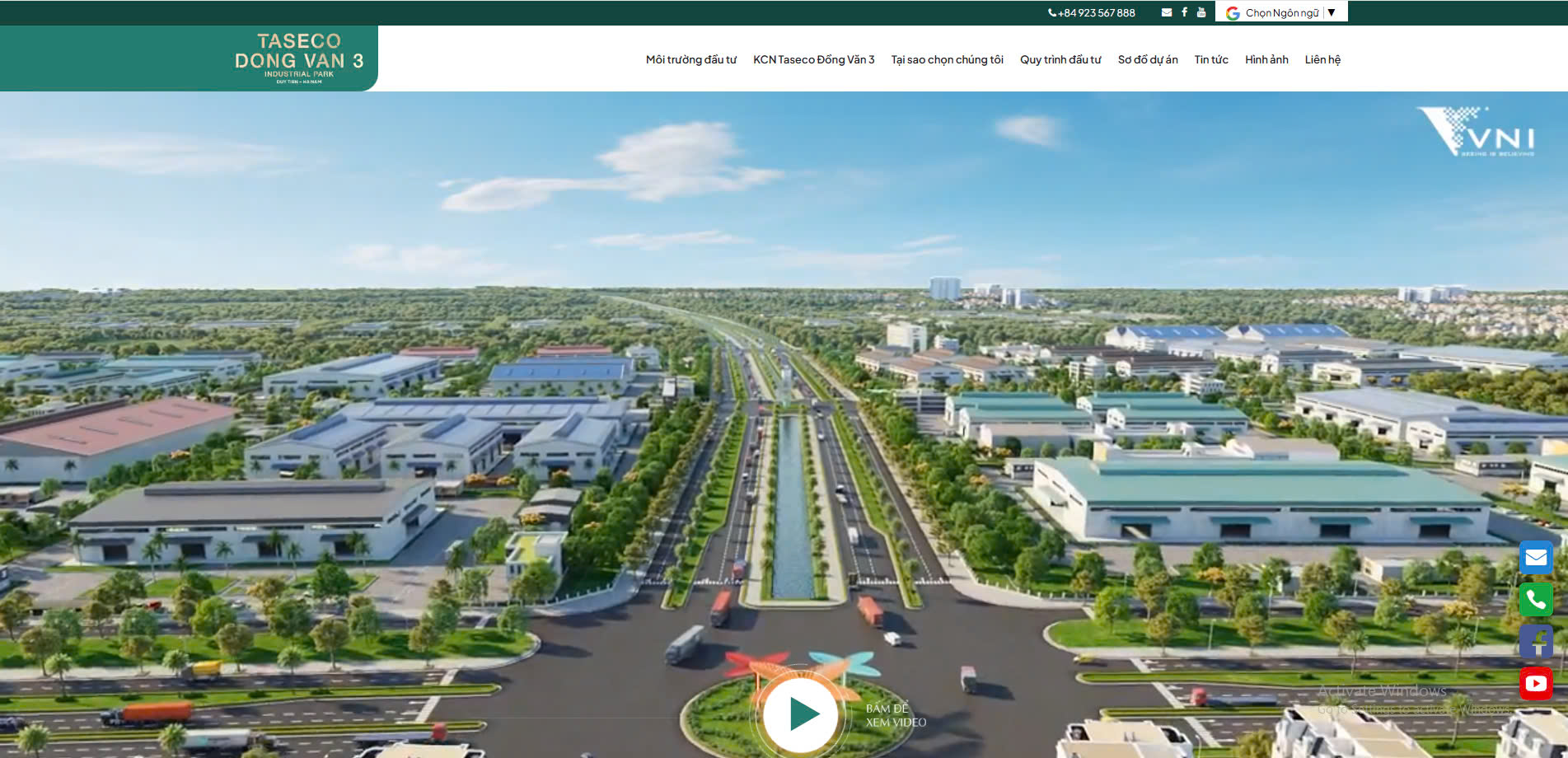
Task: Click the Google logo in language selector
Action: point(1233,13)
